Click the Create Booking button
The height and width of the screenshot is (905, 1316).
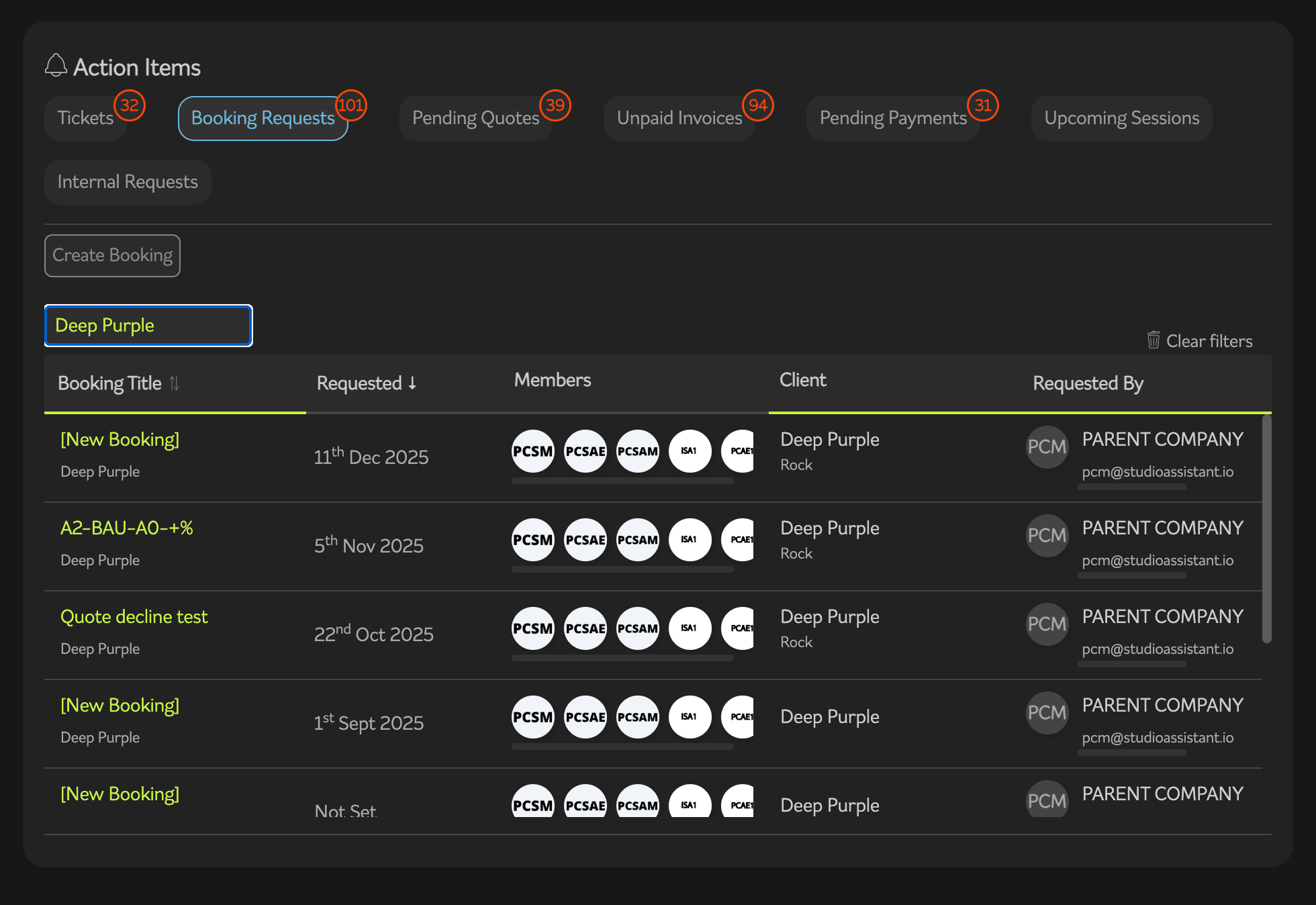coord(112,256)
